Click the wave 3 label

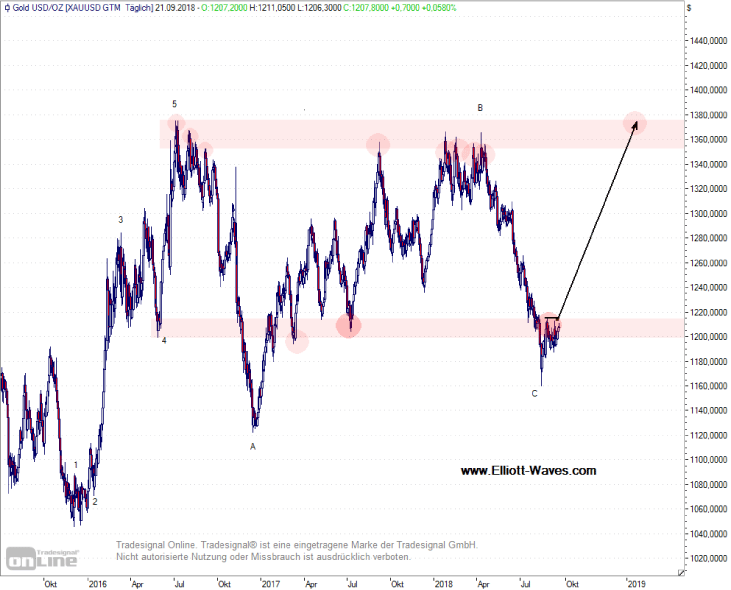click(x=121, y=220)
